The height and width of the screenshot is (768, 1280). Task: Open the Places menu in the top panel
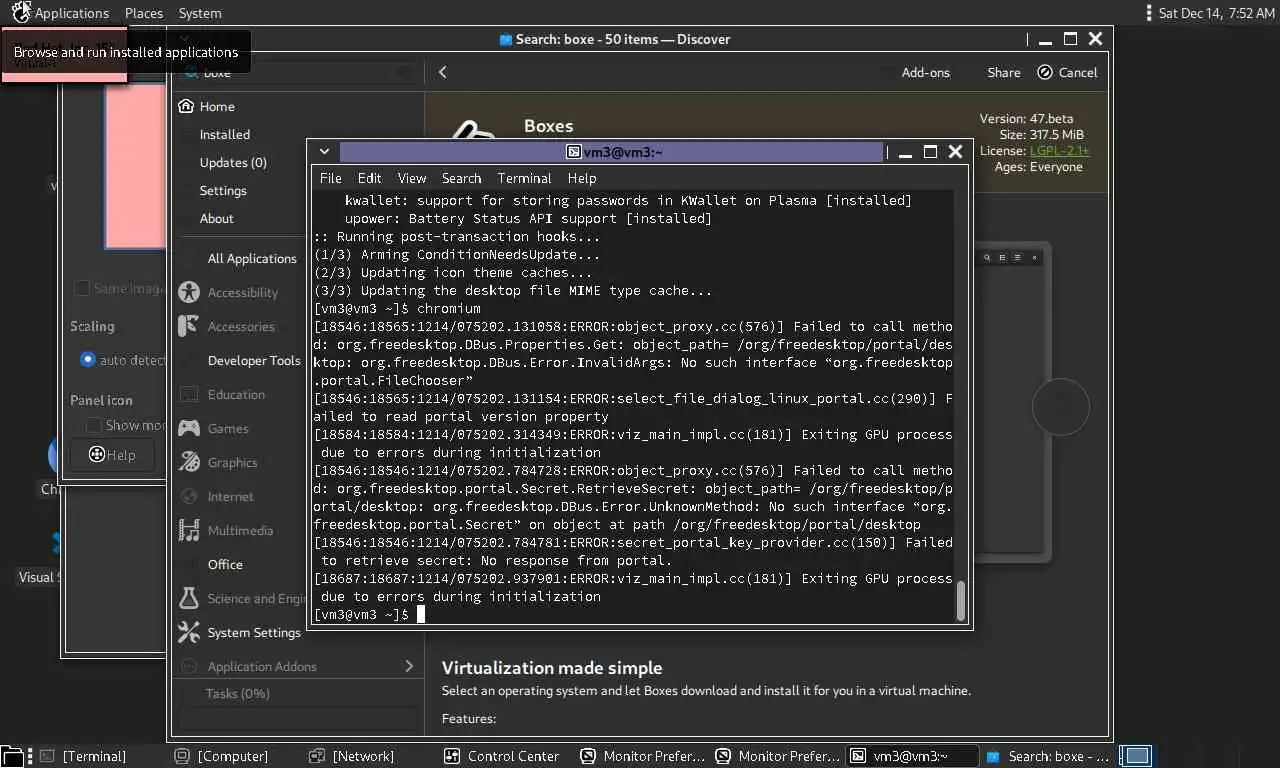tap(144, 13)
